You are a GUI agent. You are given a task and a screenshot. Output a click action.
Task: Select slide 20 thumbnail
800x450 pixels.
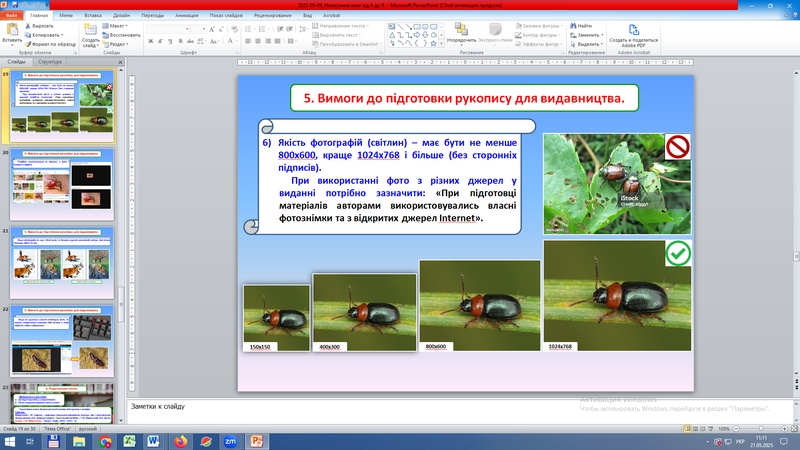pyautogui.click(x=62, y=185)
